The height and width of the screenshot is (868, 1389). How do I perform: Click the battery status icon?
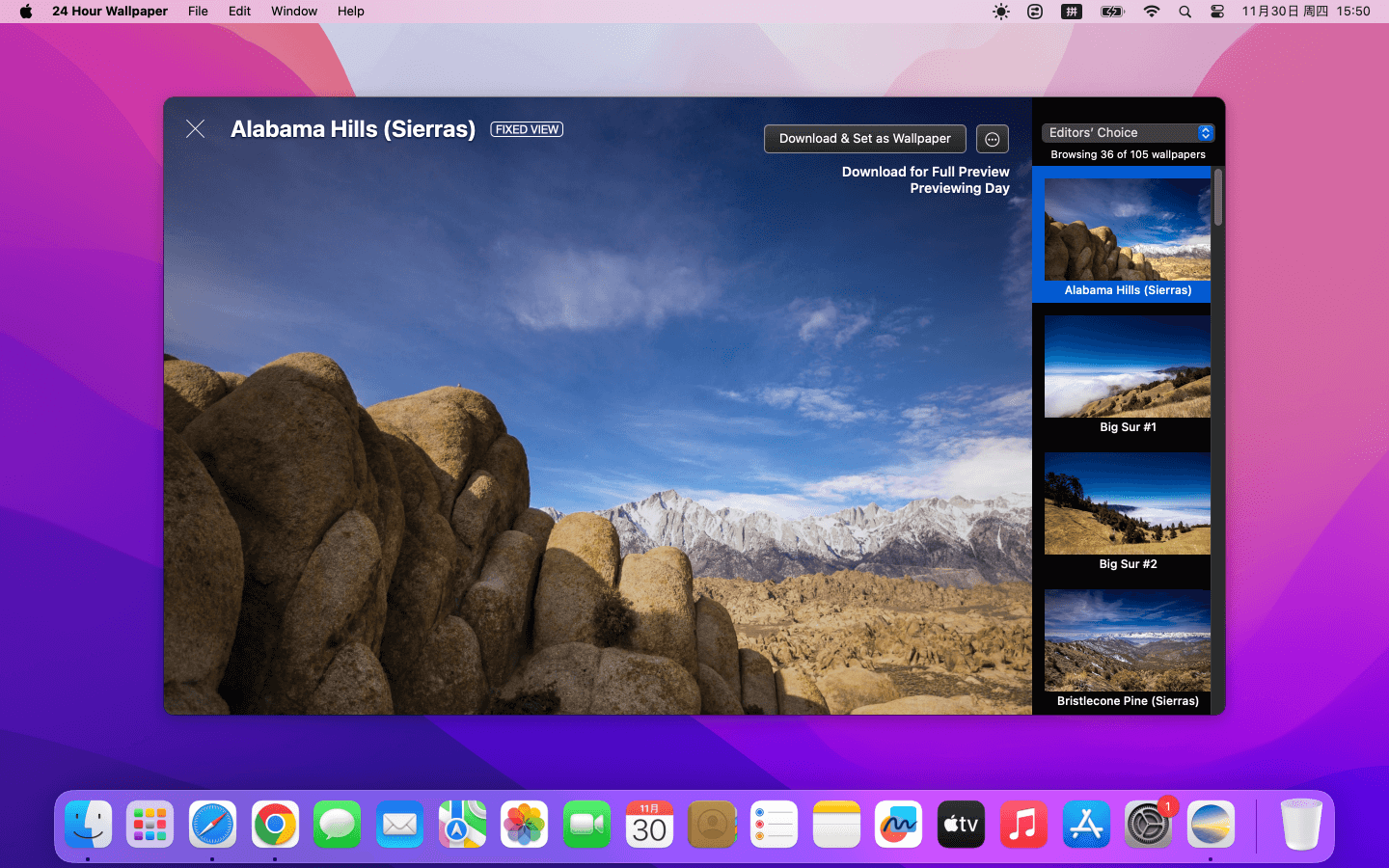pyautogui.click(x=1112, y=12)
